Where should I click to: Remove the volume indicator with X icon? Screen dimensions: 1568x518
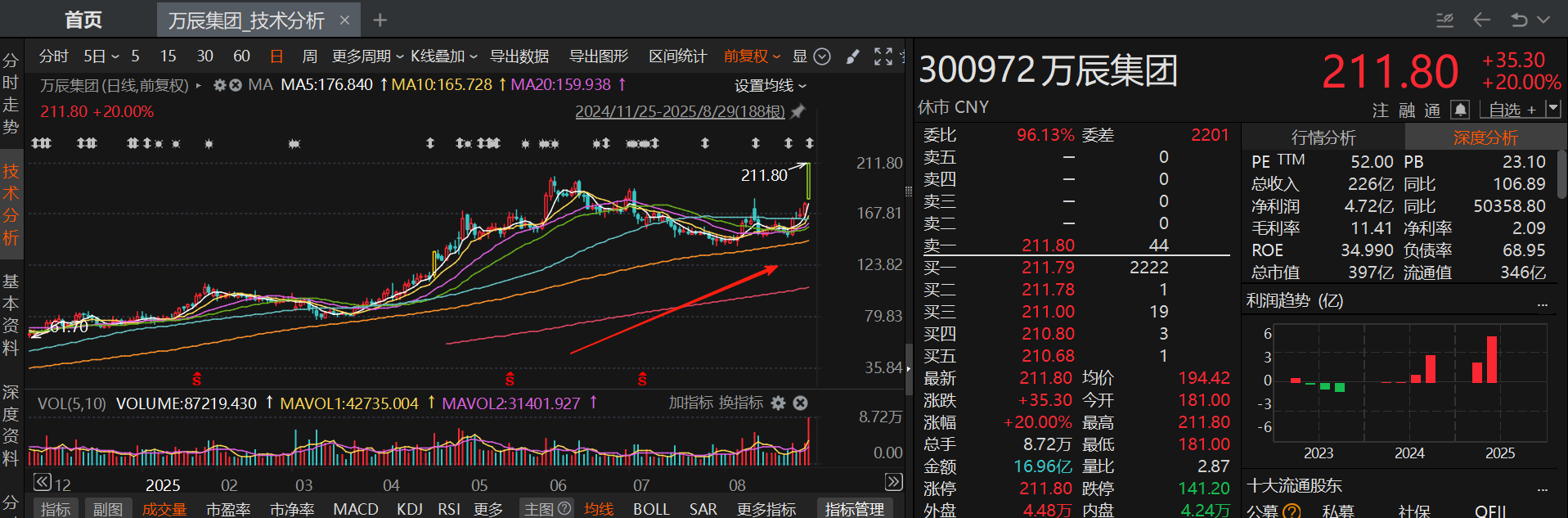[x=801, y=403]
